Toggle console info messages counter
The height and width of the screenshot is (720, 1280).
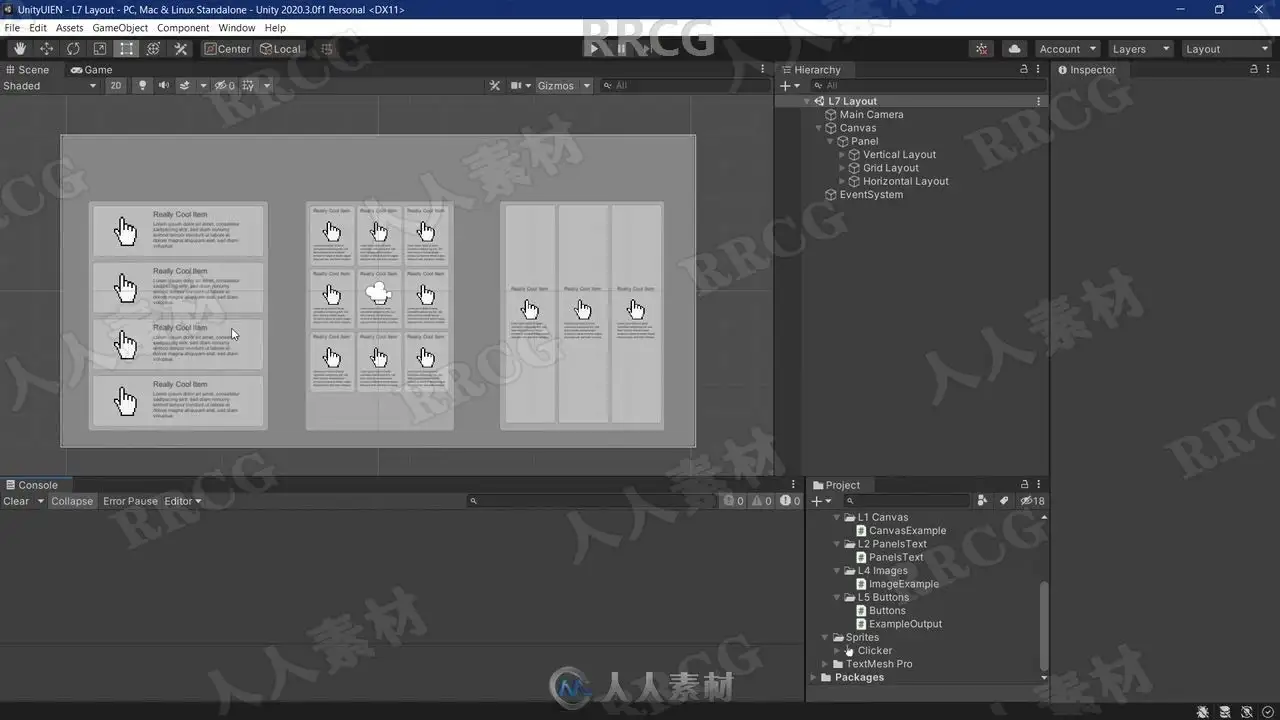[734, 501]
